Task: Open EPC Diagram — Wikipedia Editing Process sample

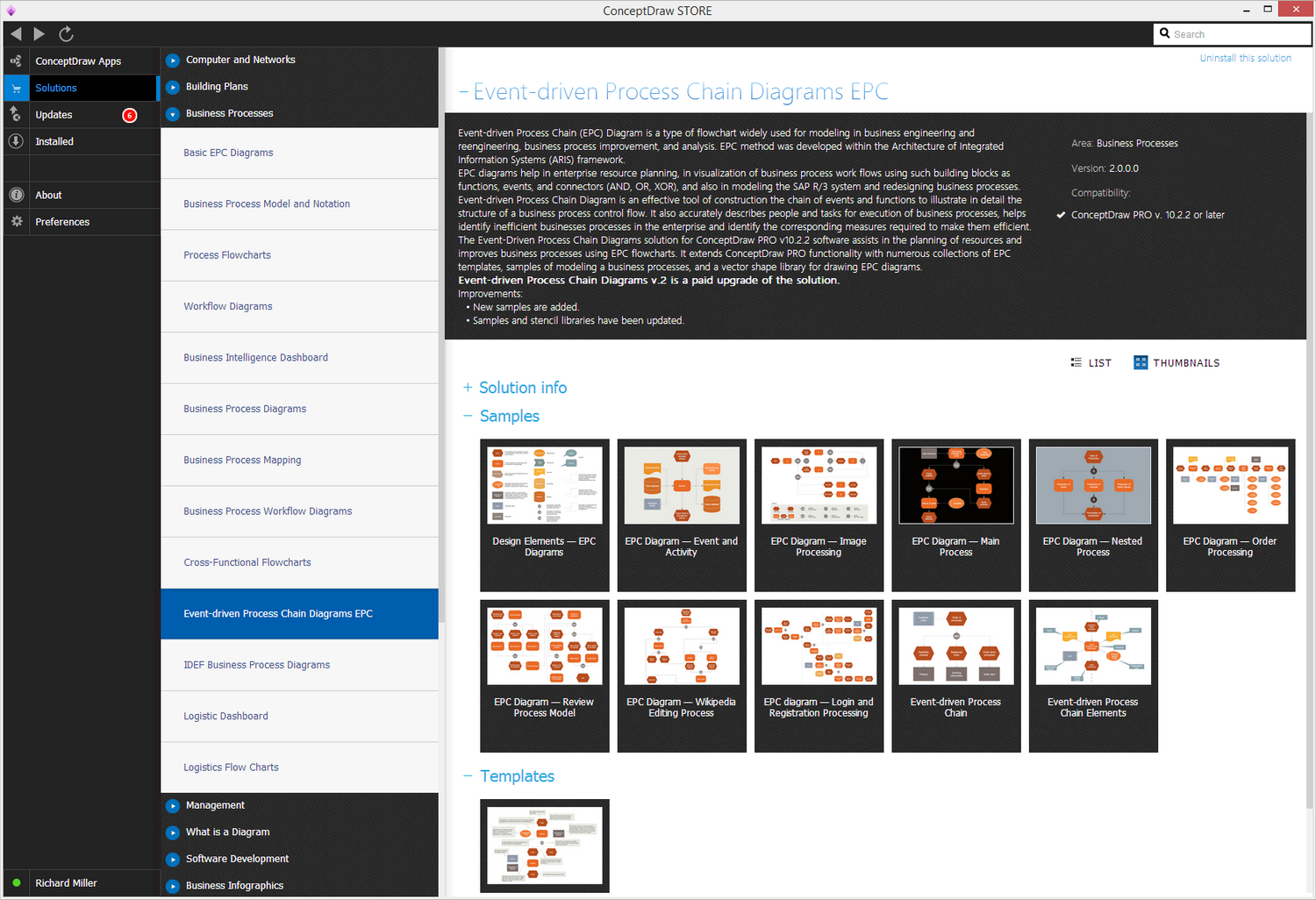Action: [682, 676]
